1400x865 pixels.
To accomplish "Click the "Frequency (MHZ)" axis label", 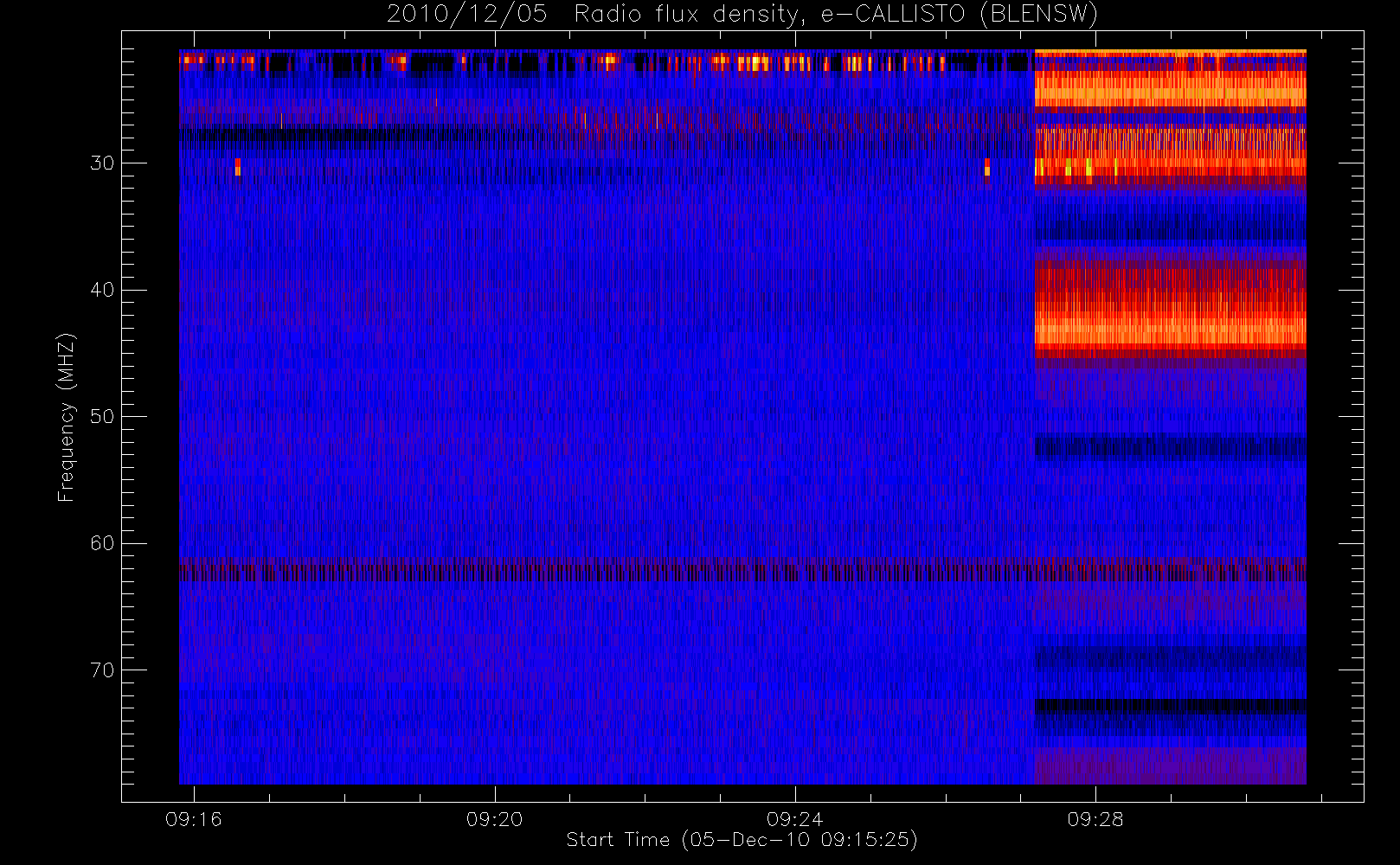I will [67, 418].
